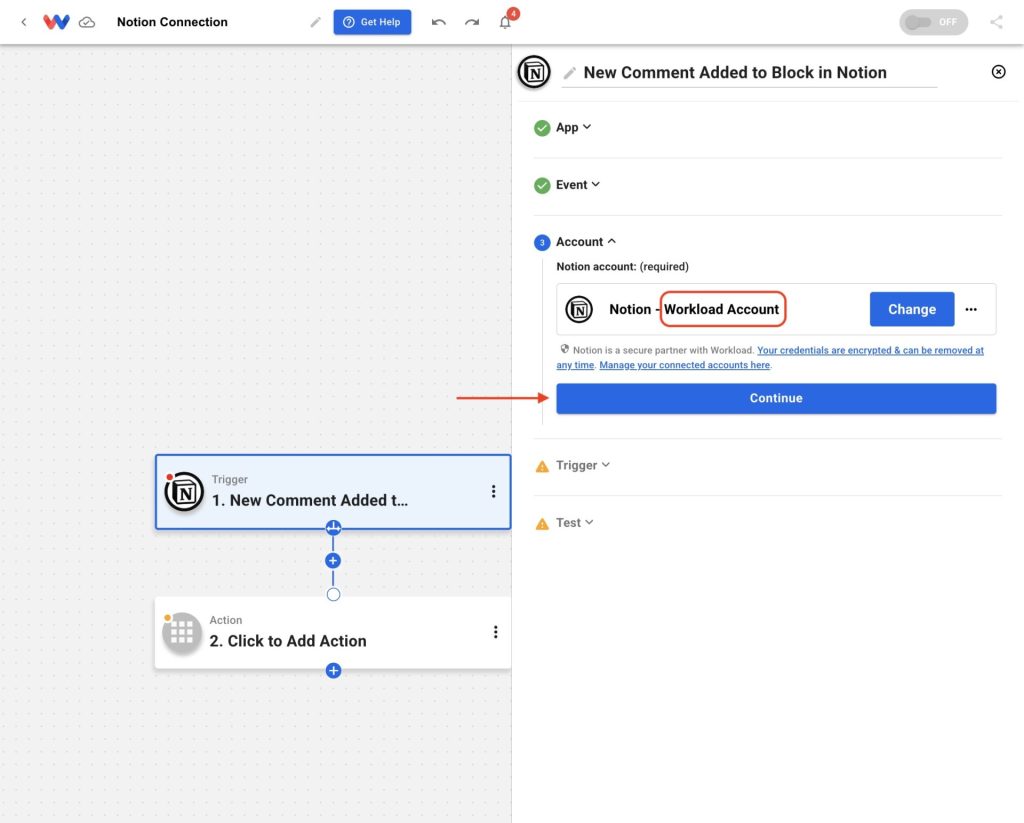1024x823 pixels.
Task: Expand the Test section
Action: [575, 523]
